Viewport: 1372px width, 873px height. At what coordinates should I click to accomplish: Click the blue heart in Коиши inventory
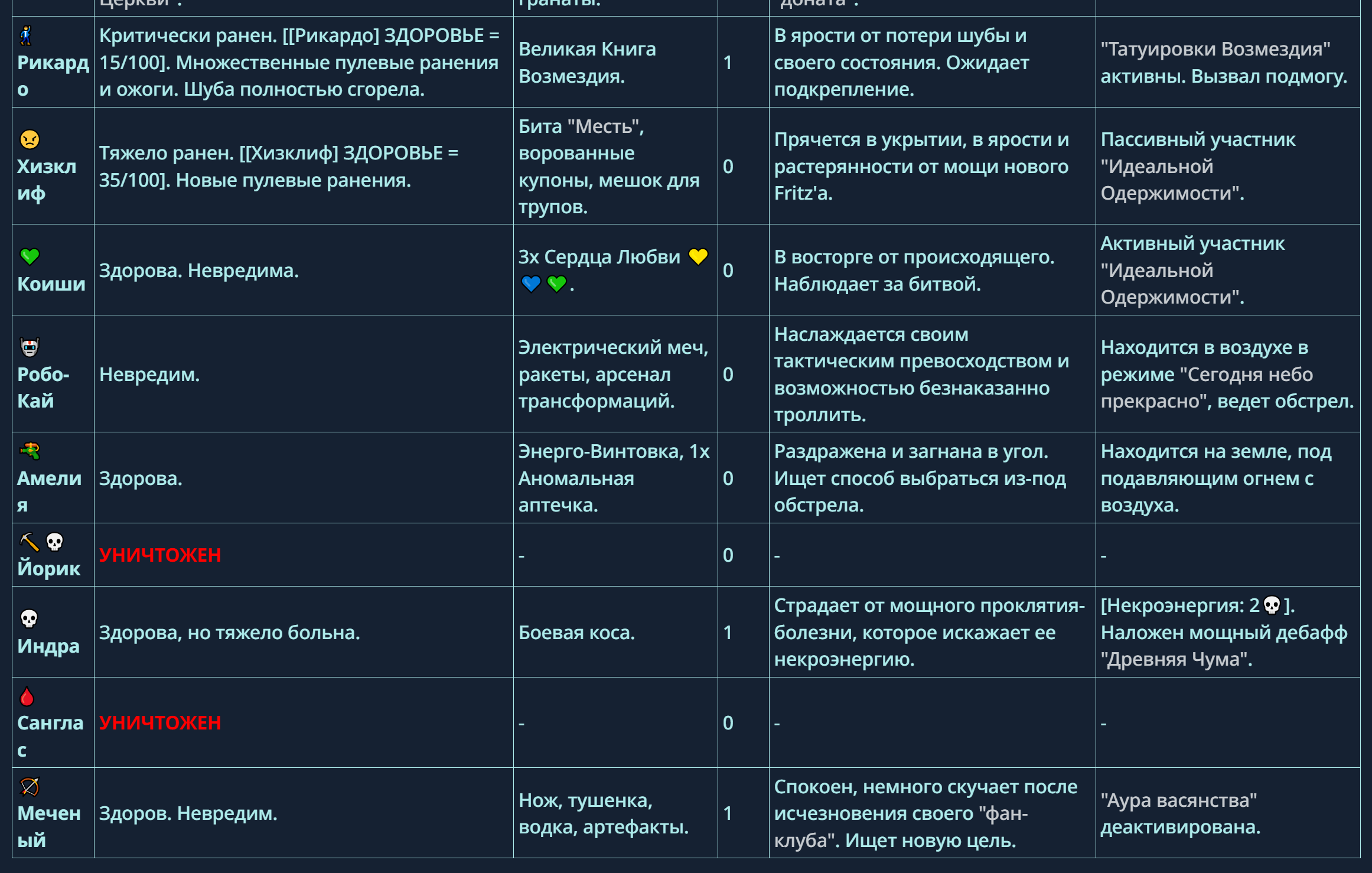531,284
